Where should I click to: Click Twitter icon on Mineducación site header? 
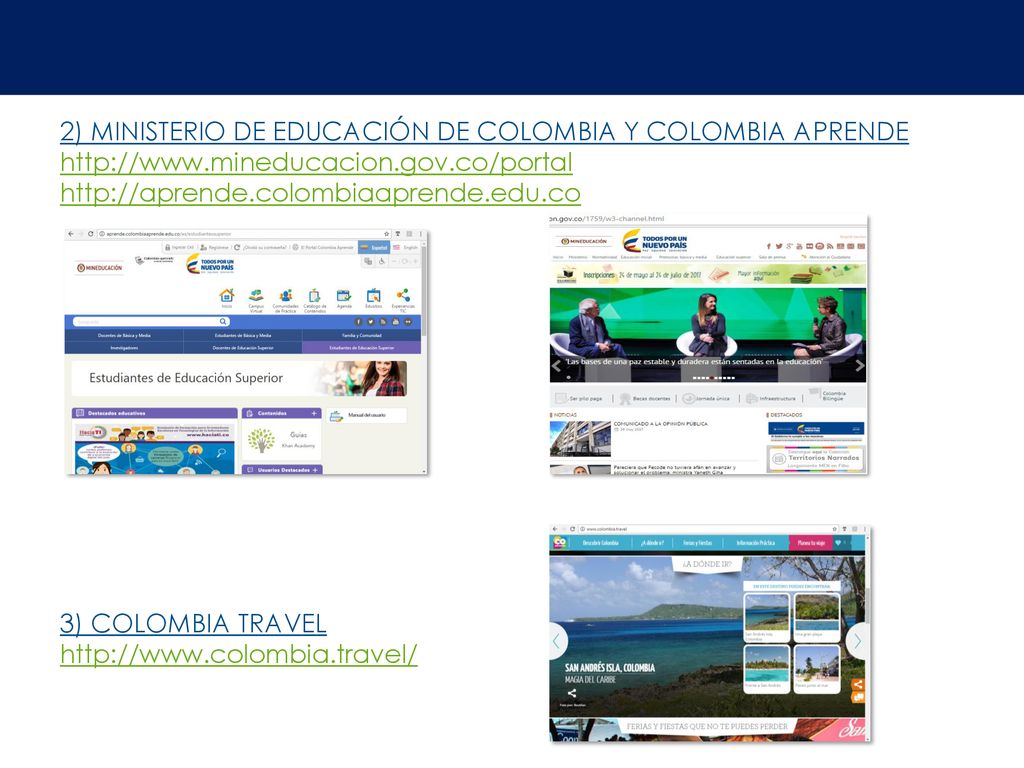tap(778, 246)
